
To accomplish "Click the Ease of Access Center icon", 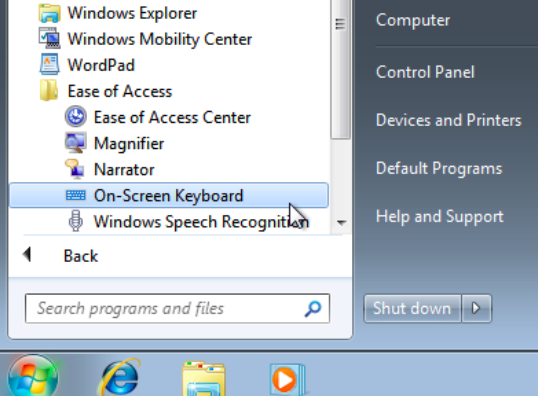I will [x=75, y=117].
